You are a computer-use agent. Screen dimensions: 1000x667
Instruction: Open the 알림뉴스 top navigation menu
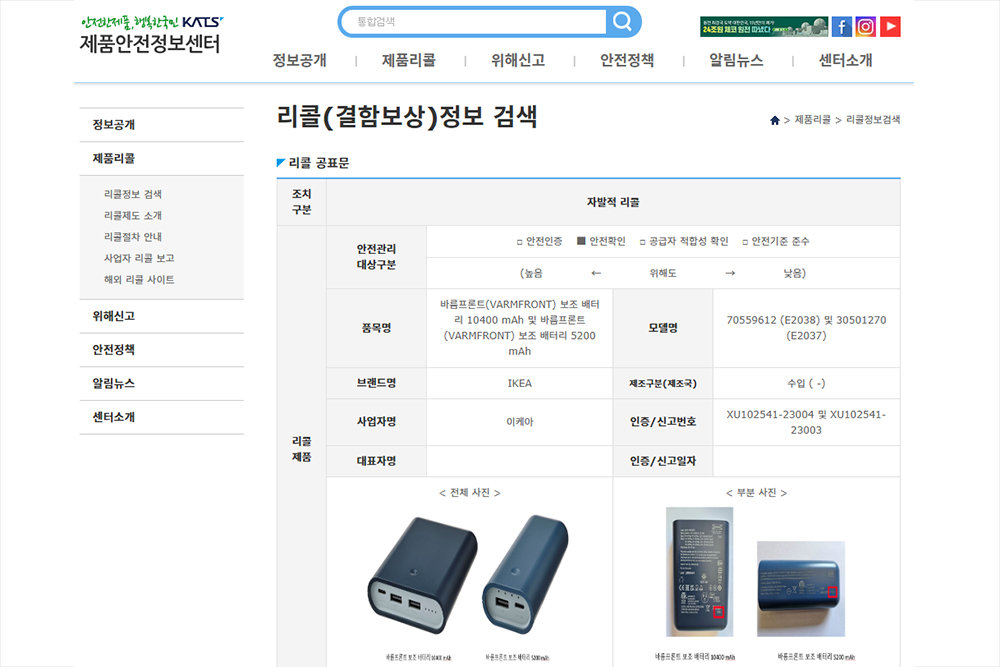click(x=736, y=60)
